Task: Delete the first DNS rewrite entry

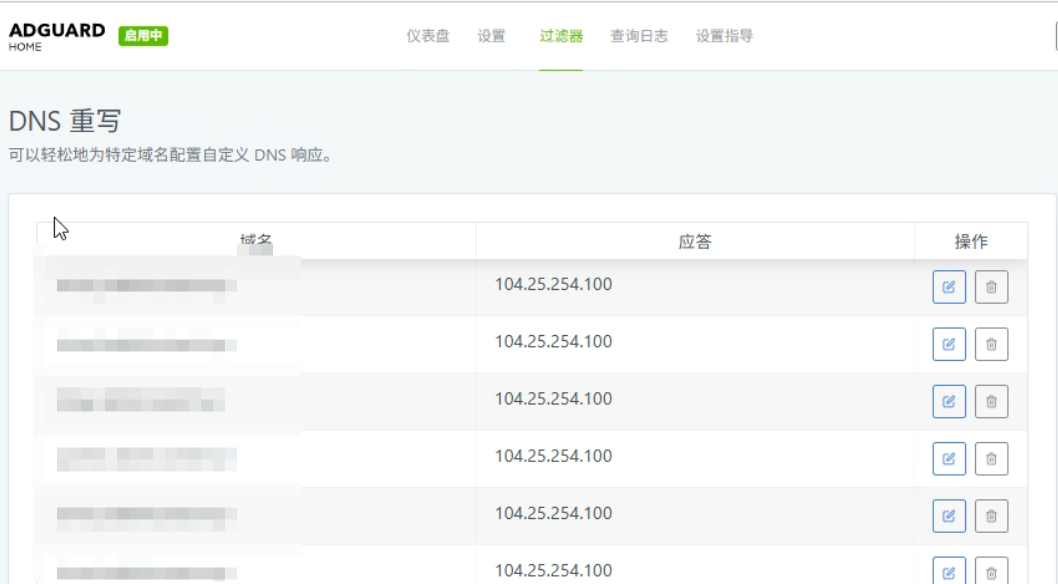Action: coord(990,287)
